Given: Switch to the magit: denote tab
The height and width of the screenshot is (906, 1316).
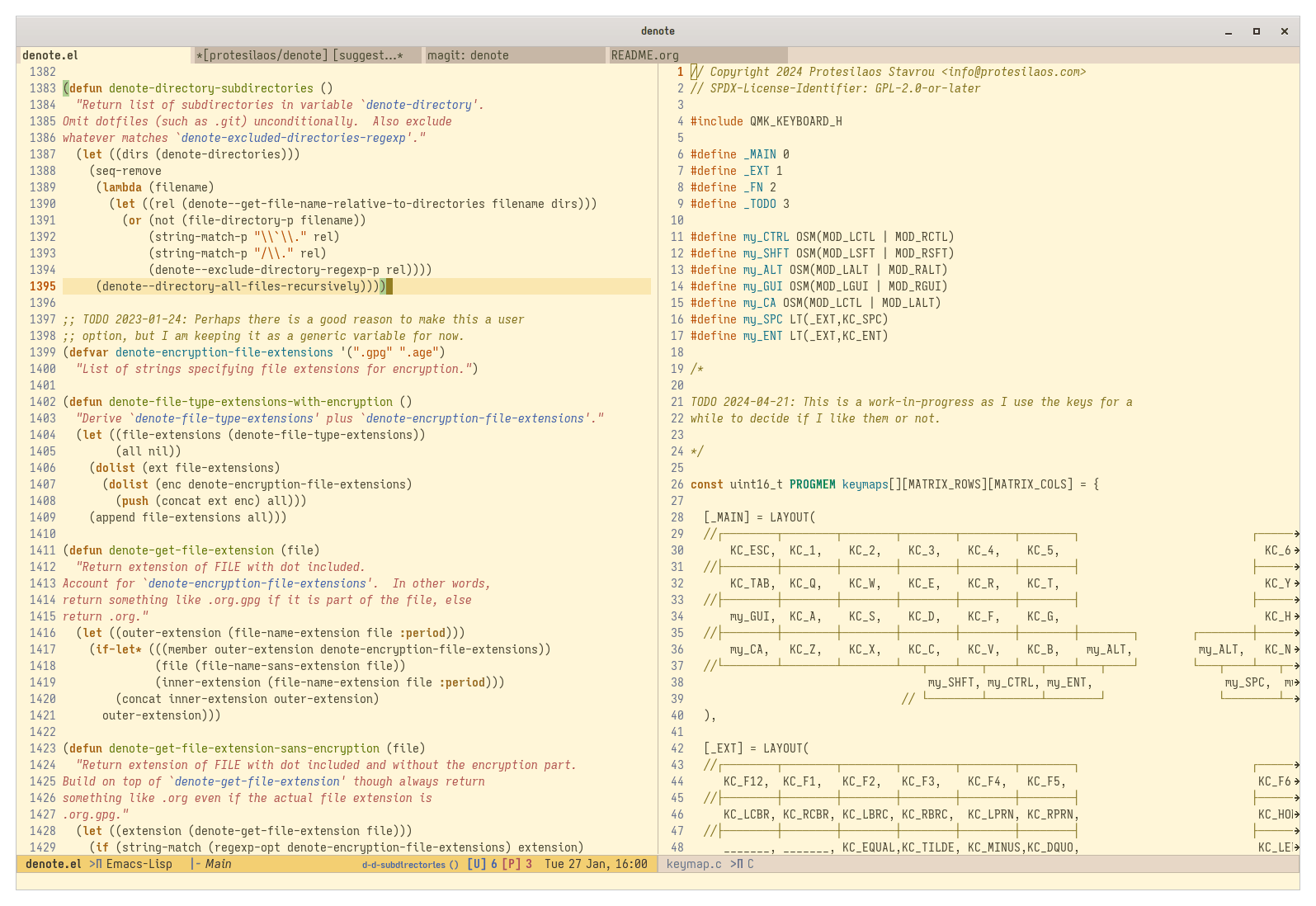Looking at the screenshot, I should click(x=467, y=55).
